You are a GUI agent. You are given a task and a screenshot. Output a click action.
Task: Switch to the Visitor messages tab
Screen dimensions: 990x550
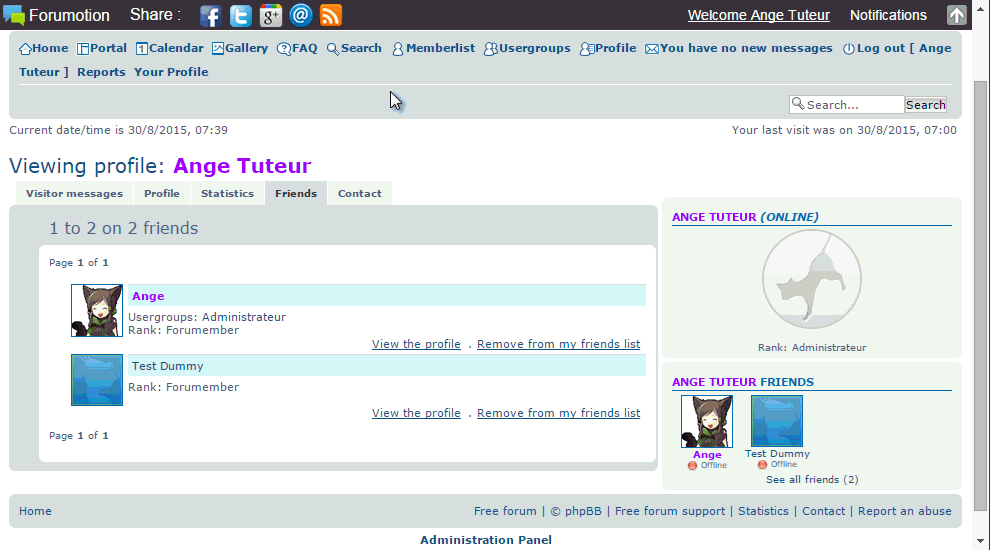[75, 193]
